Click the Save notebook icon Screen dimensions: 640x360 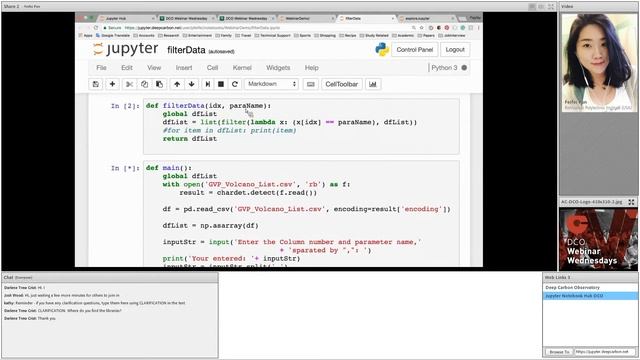click(96, 84)
